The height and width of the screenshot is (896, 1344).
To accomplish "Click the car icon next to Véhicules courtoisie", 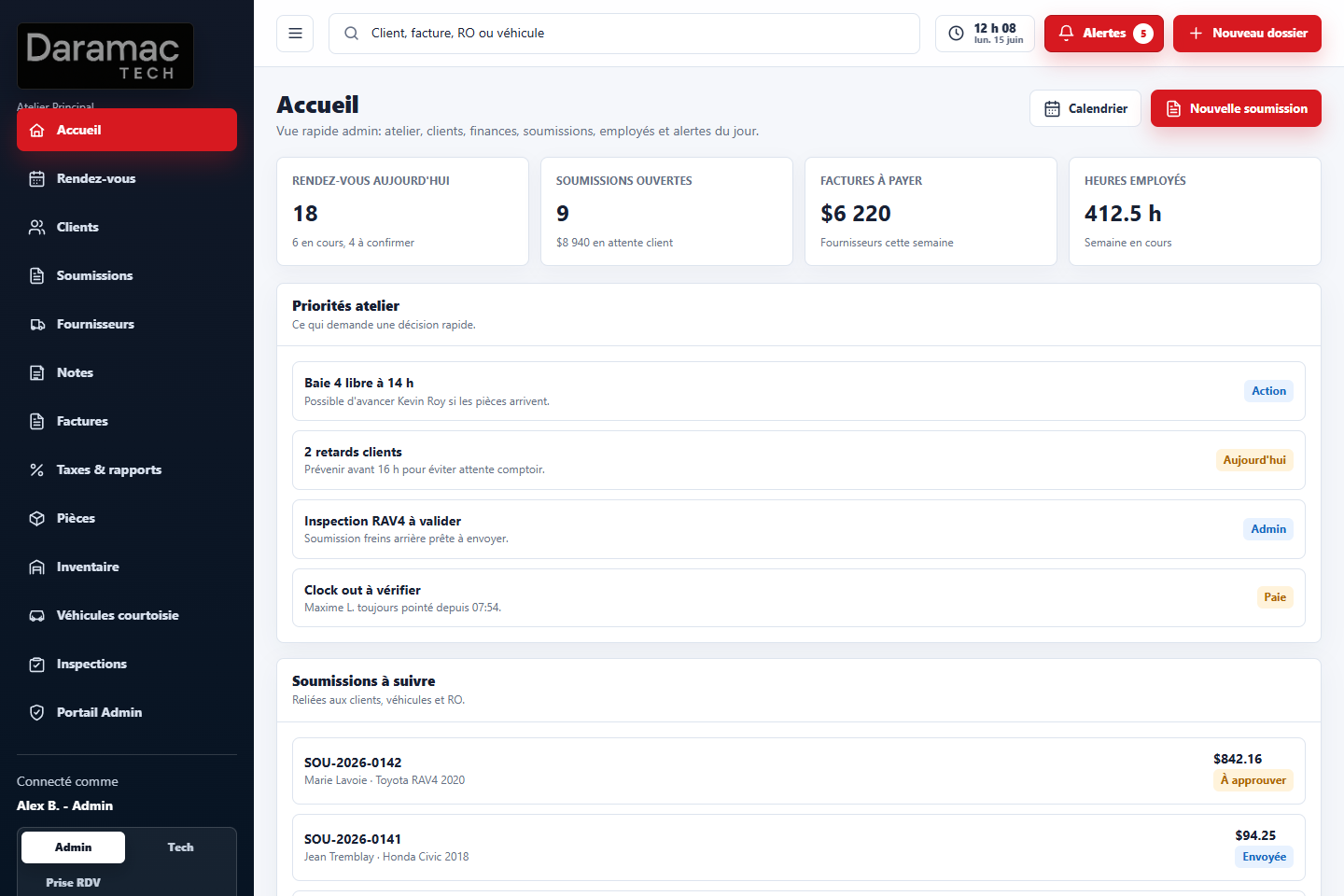I will 37,616.
